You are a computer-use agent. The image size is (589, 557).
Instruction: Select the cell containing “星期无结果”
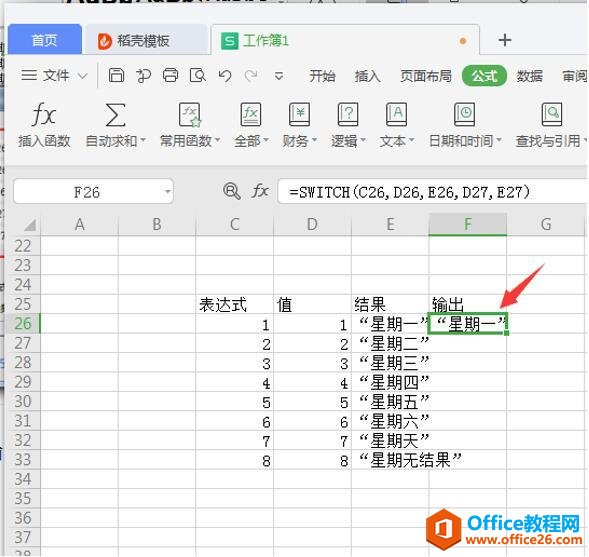[390, 460]
